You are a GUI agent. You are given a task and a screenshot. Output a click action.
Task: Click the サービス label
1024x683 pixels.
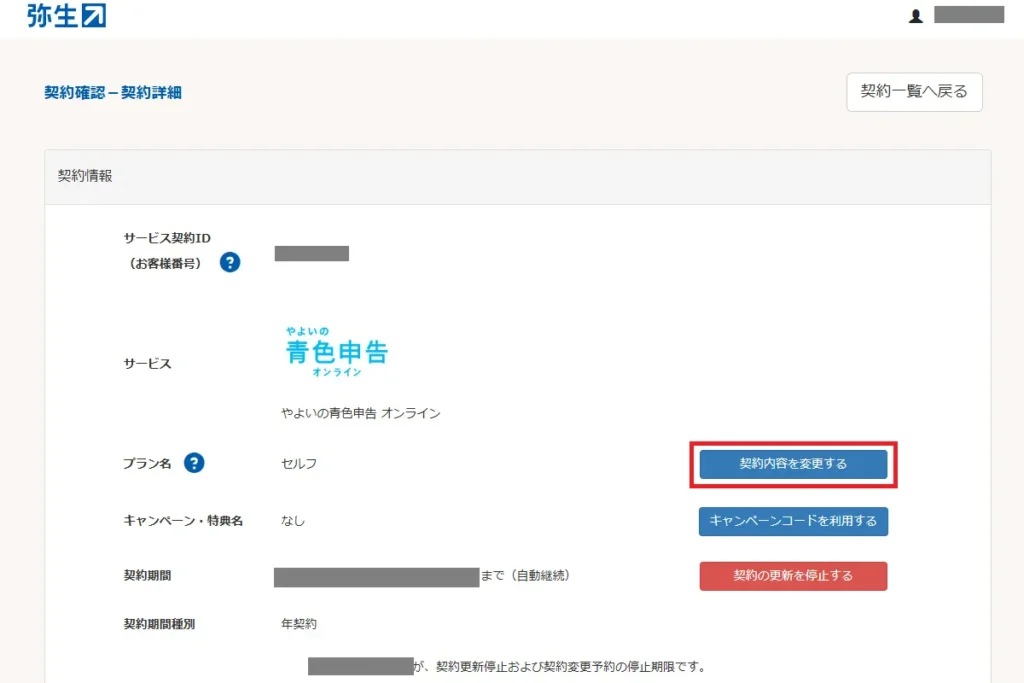tap(148, 364)
